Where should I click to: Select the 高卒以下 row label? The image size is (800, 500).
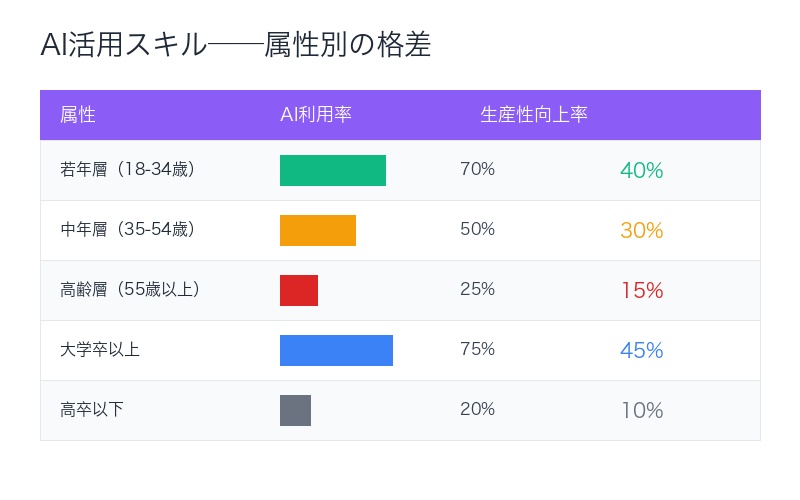[x=92, y=410]
